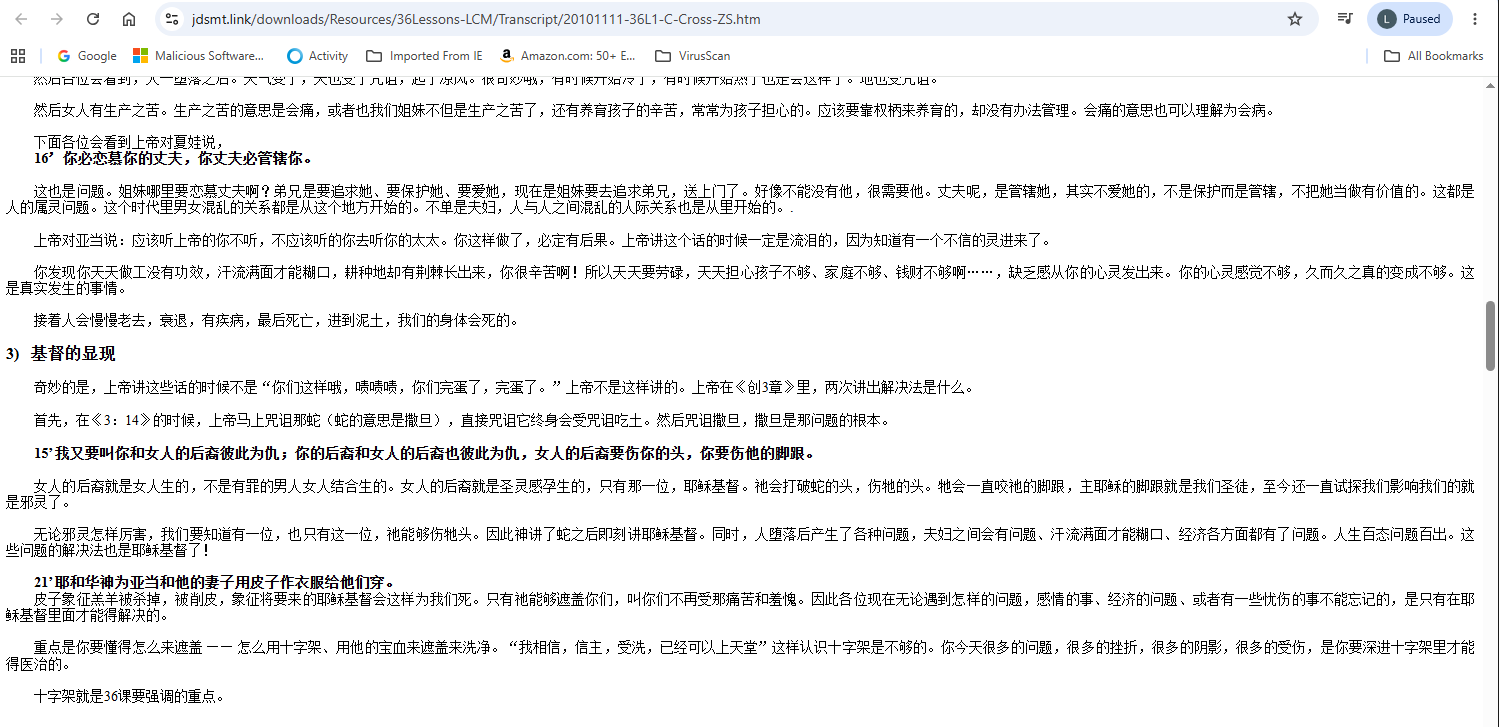
Task: Open the Malicious Software bookmark
Action: click(199, 56)
